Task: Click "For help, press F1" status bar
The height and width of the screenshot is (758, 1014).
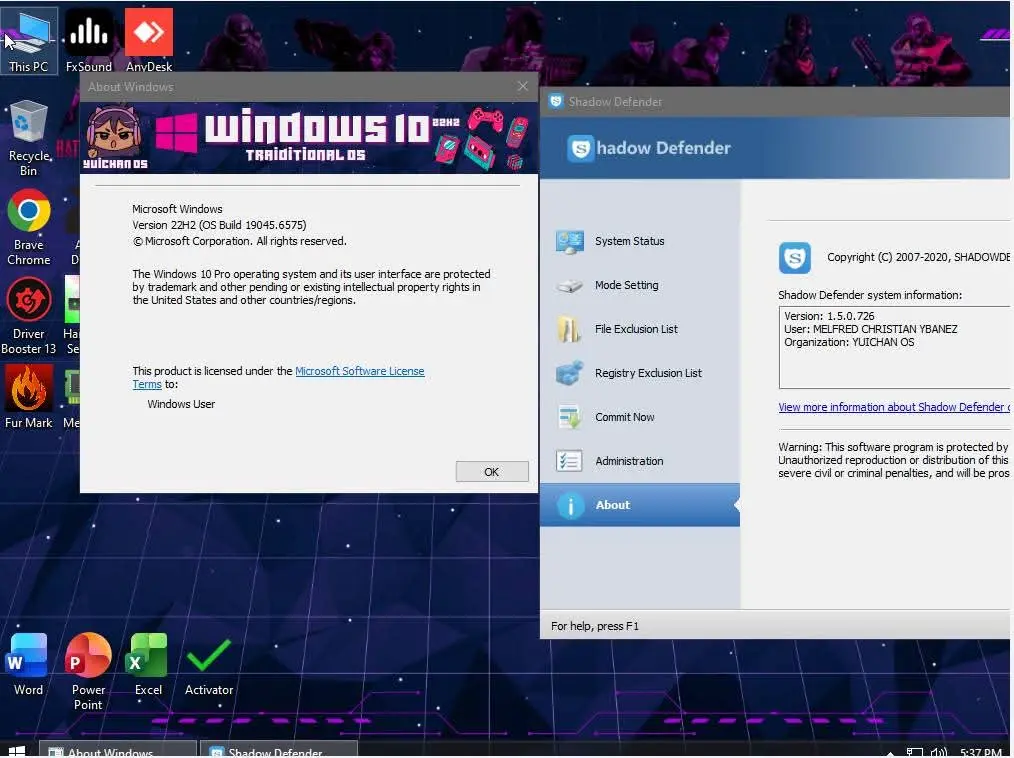Action: point(594,626)
